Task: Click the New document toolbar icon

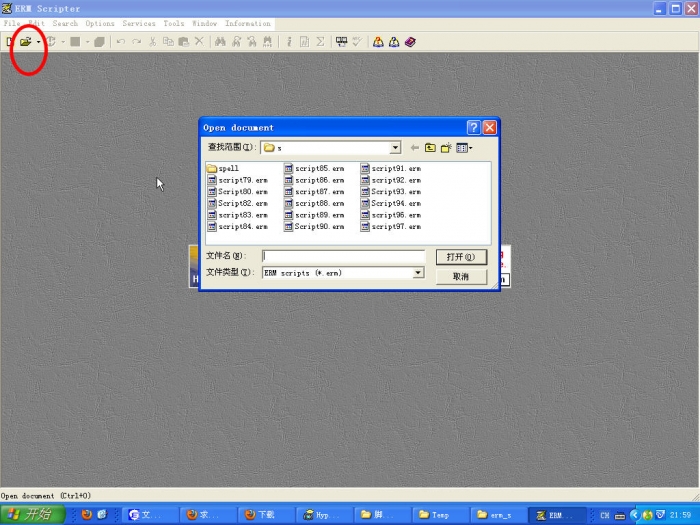Action: (10, 42)
